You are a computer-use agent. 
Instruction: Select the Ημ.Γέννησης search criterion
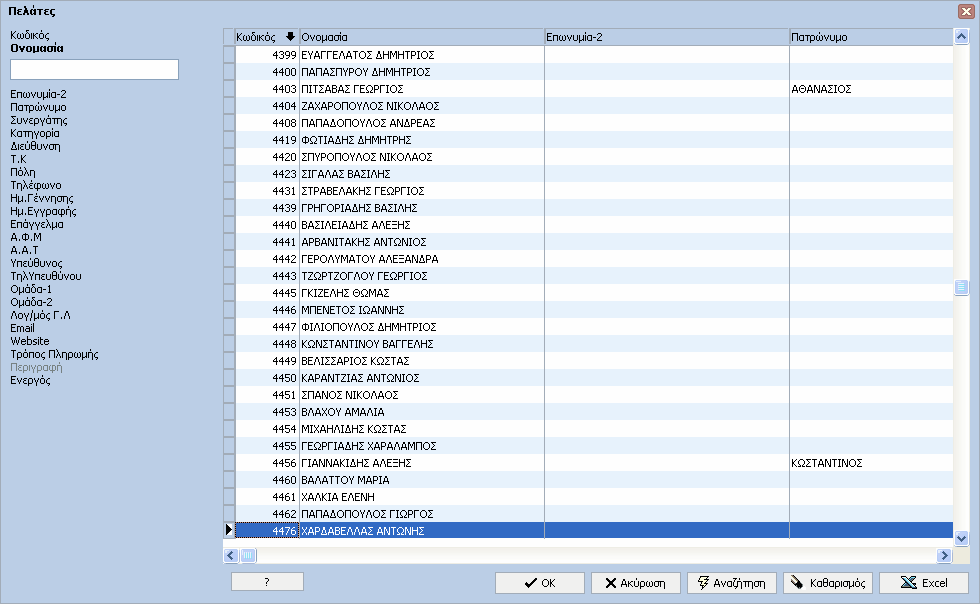click(x=42, y=198)
